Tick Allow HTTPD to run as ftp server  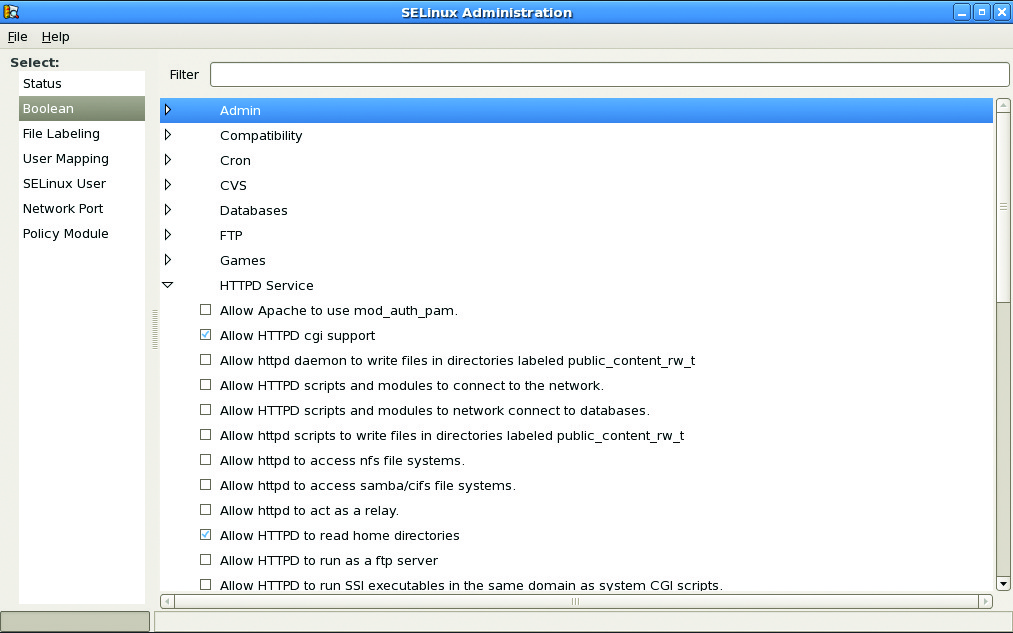pos(206,560)
